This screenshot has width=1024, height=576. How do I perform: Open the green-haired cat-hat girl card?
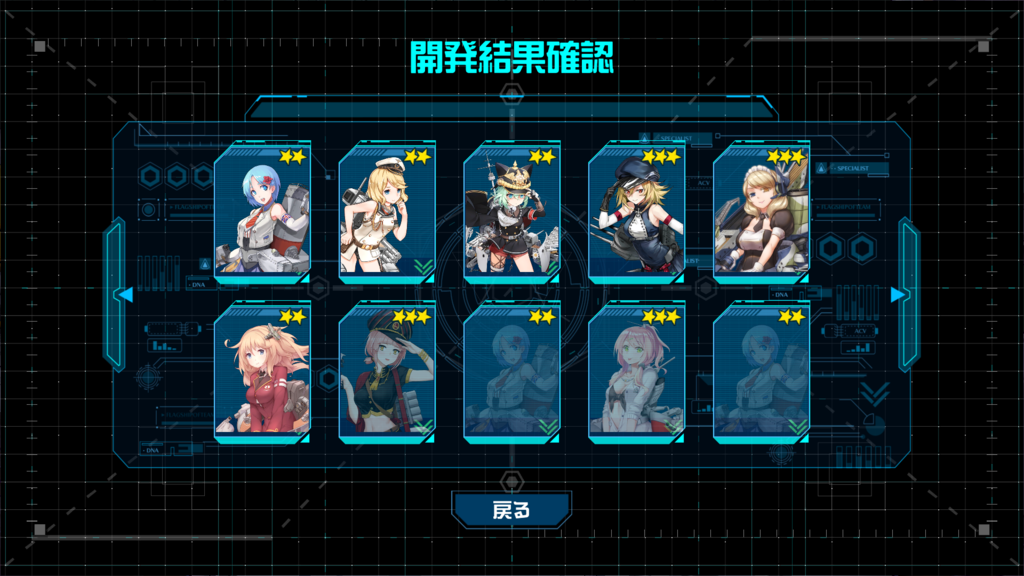click(512, 212)
